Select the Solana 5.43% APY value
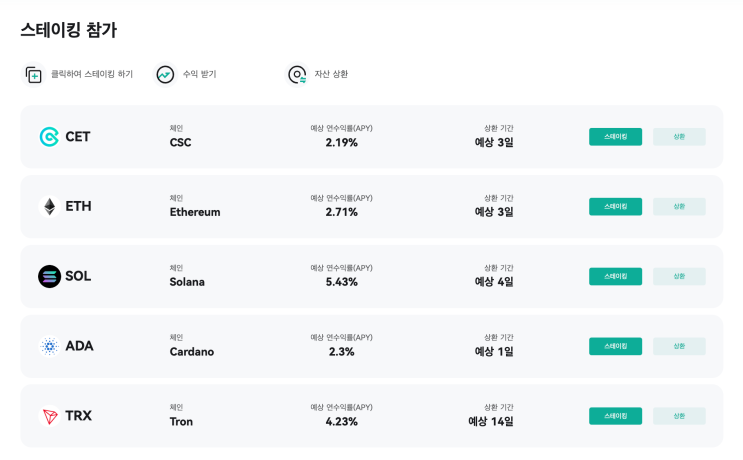This screenshot has width=743, height=460. point(341,282)
